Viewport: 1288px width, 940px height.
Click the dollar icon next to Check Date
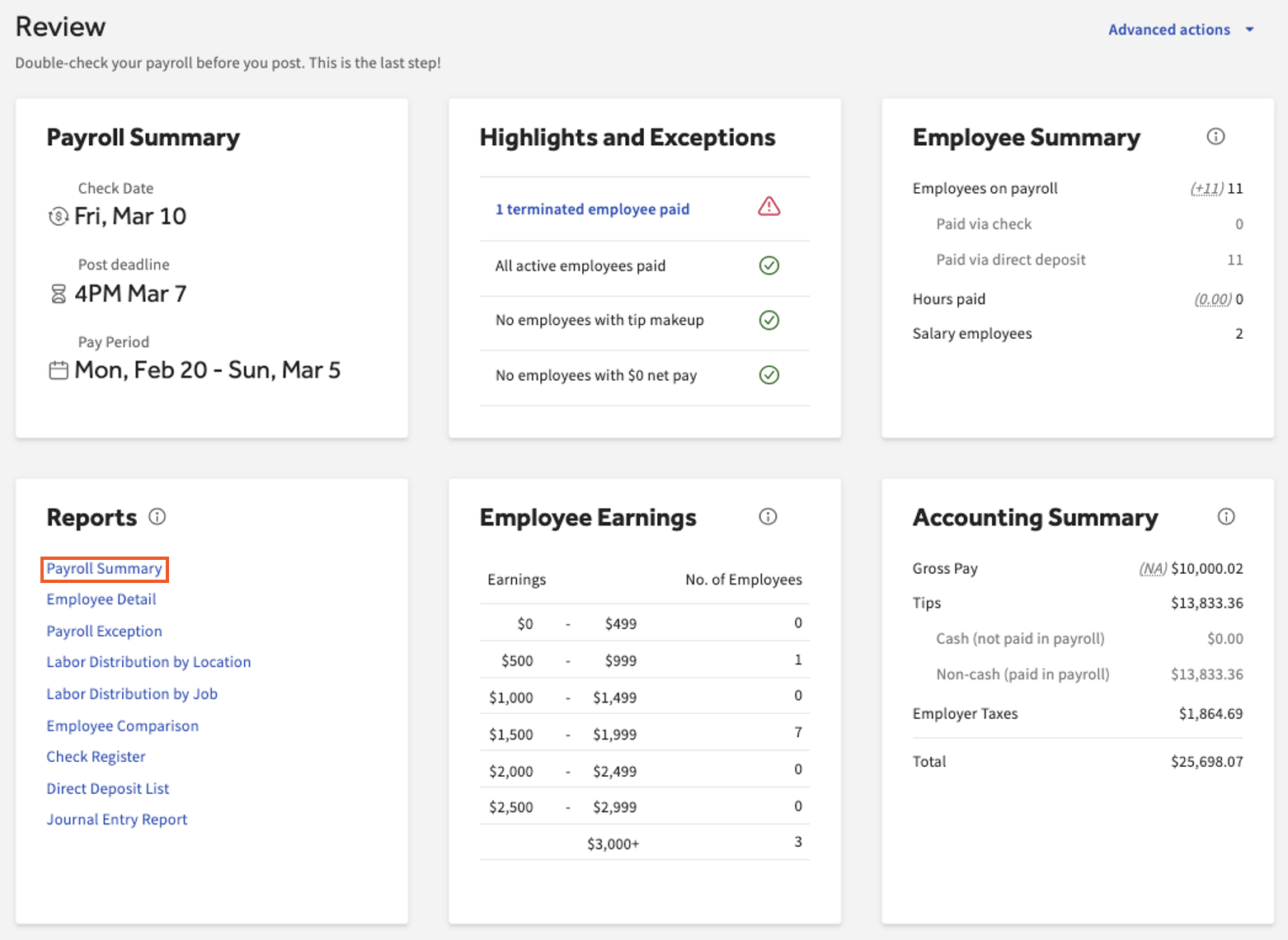[57, 216]
